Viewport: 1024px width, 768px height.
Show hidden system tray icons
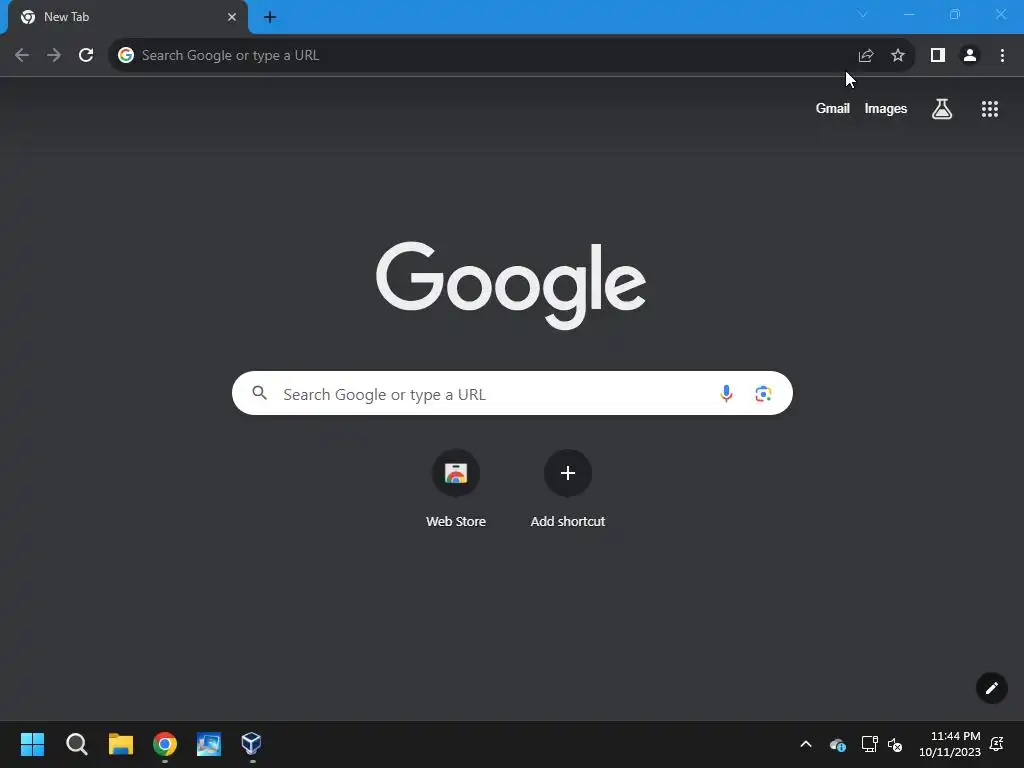point(806,744)
